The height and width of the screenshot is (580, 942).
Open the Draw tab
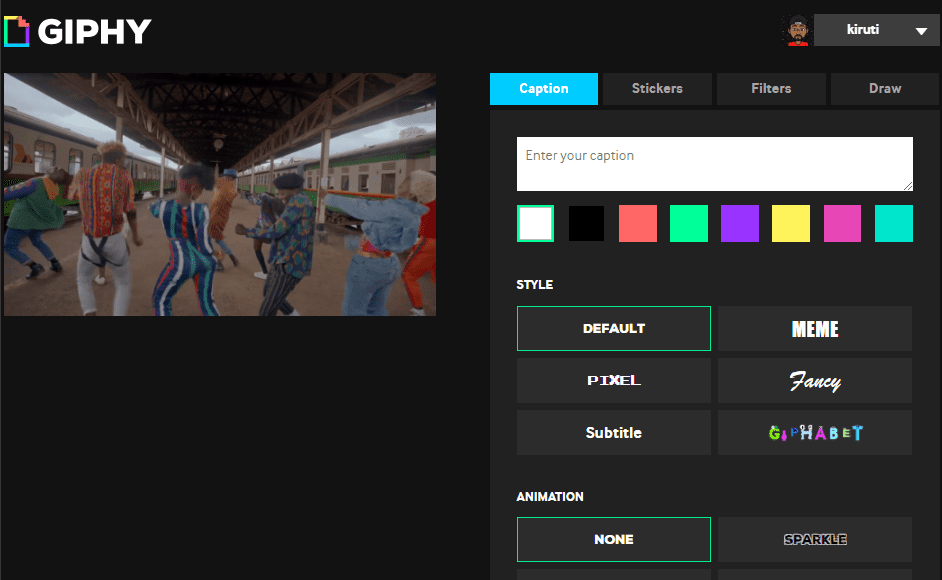(885, 89)
